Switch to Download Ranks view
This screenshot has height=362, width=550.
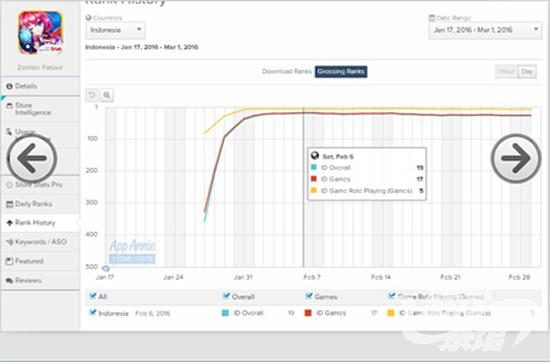(x=287, y=72)
